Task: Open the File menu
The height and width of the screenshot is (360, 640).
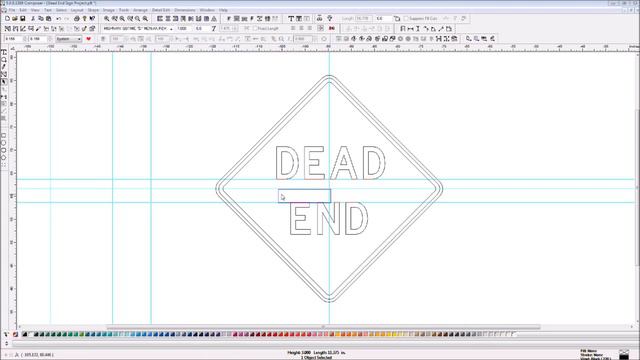Action: tap(12, 10)
